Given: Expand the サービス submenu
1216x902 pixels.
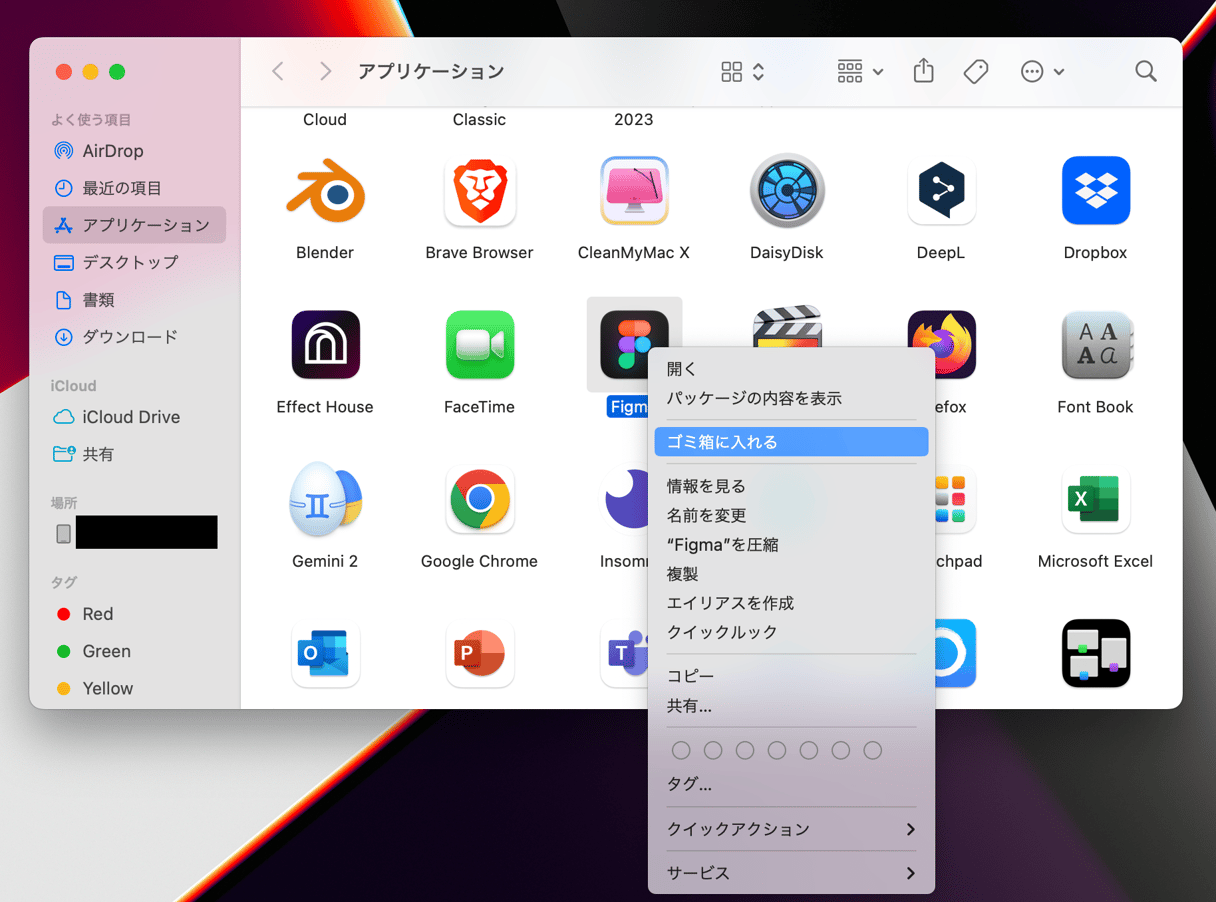Looking at the screenshot, I should 791,873.
